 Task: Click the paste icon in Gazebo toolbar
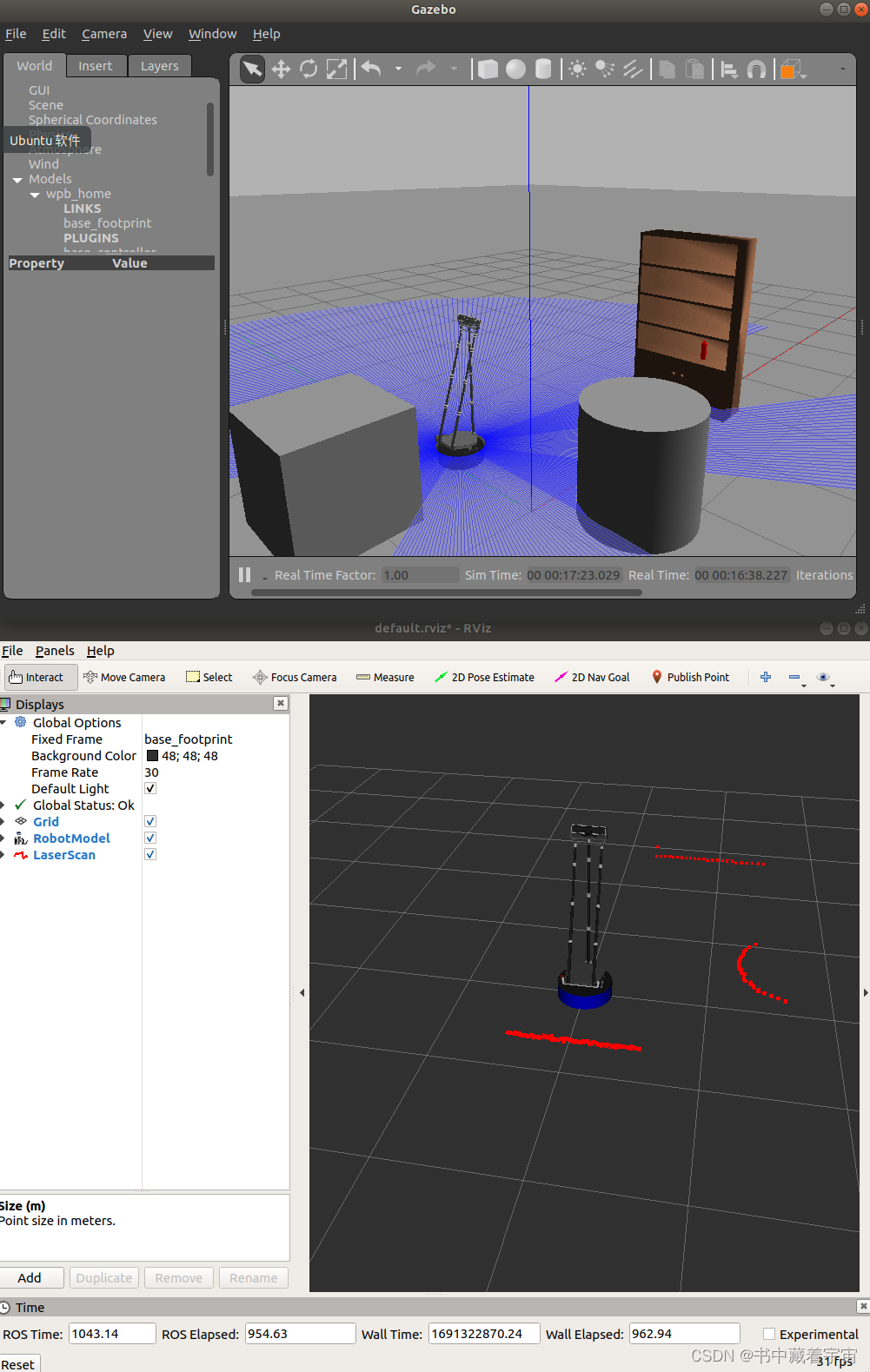click(695, 69)
